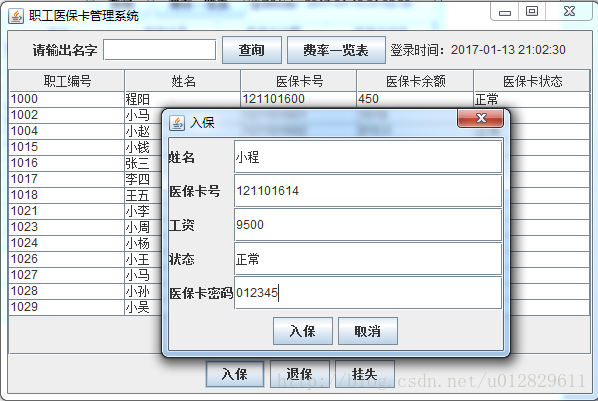Click the 医保卡密码 field with 012345
The image size is (598, 401).
coord(368,293)
